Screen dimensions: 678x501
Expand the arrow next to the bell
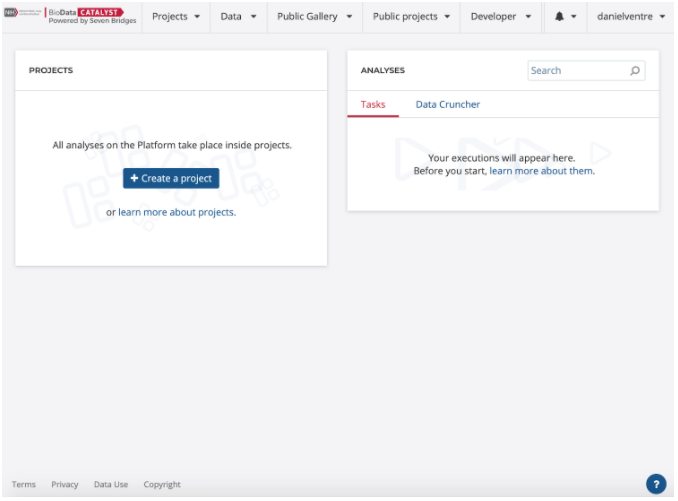click(x=574, y=16)
